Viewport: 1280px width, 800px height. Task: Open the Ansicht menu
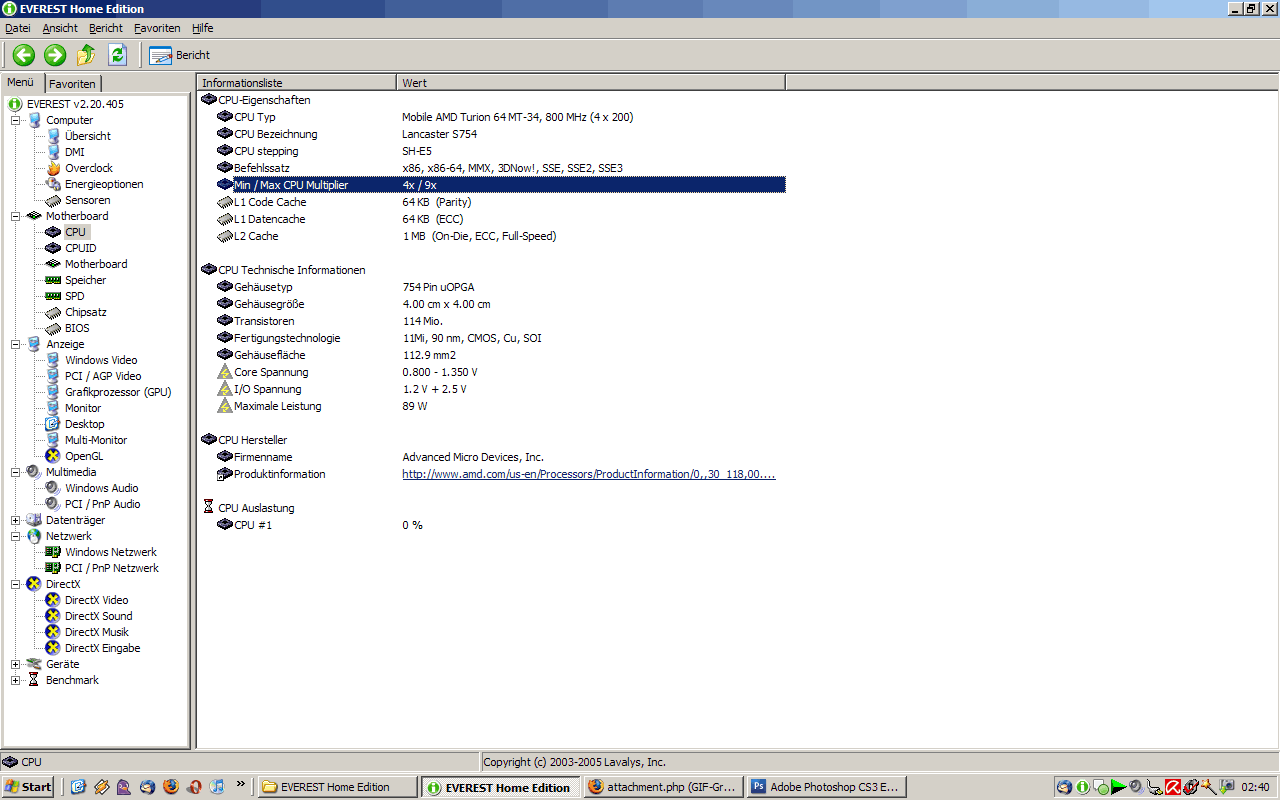click(x=60, y=28)
